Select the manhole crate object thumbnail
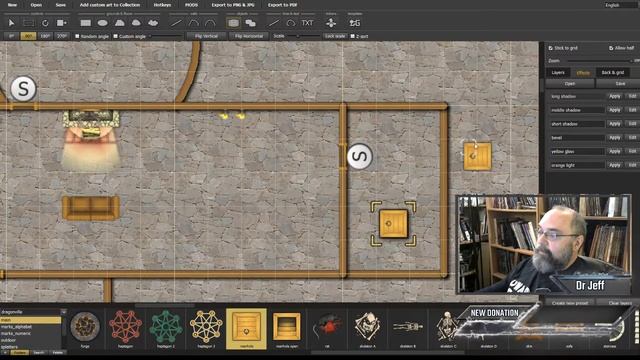This screenshot has height=360, width=640. click(x=246, y=329)
